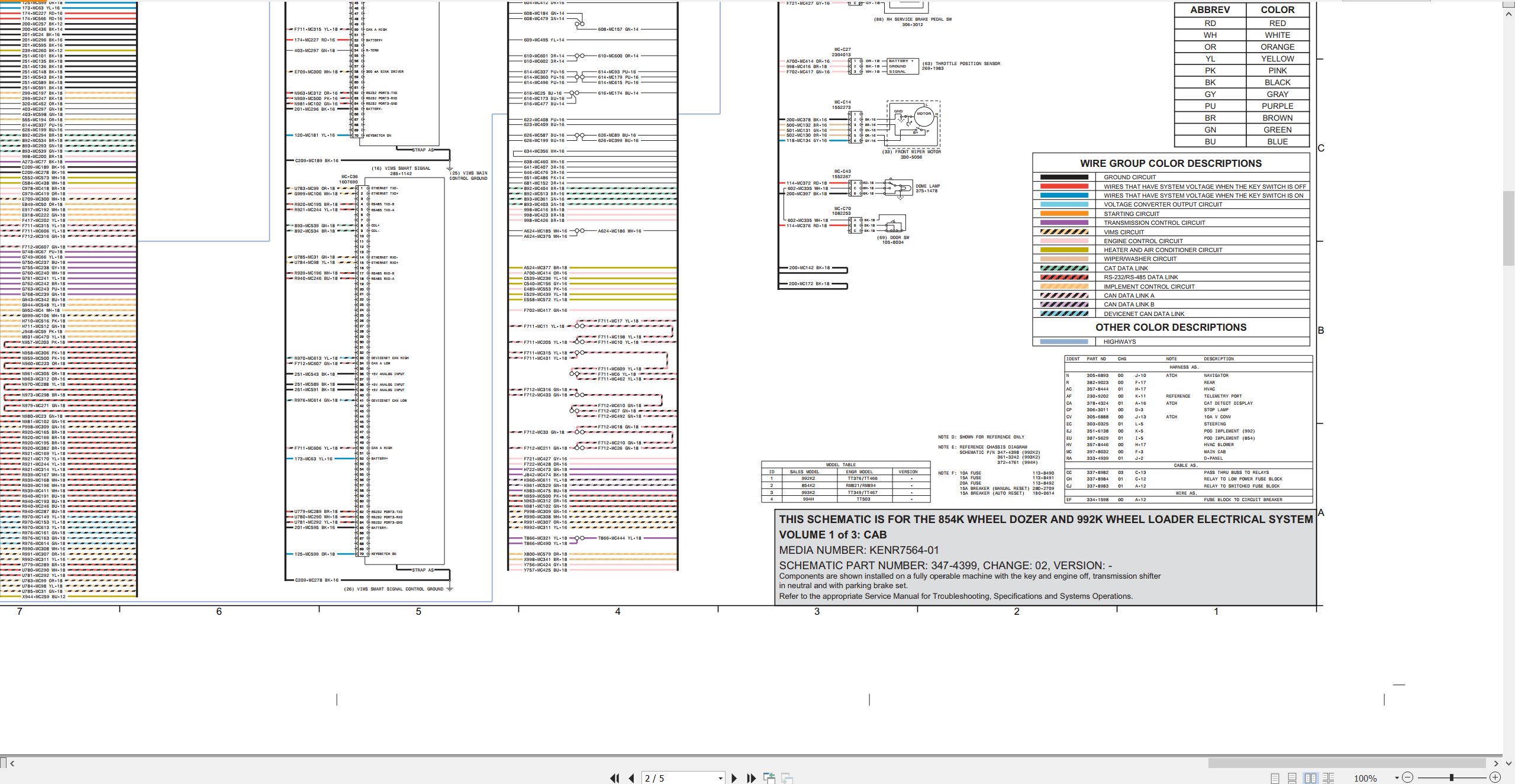Click the horizontal scrollbar thumb

pos(1347,763)
